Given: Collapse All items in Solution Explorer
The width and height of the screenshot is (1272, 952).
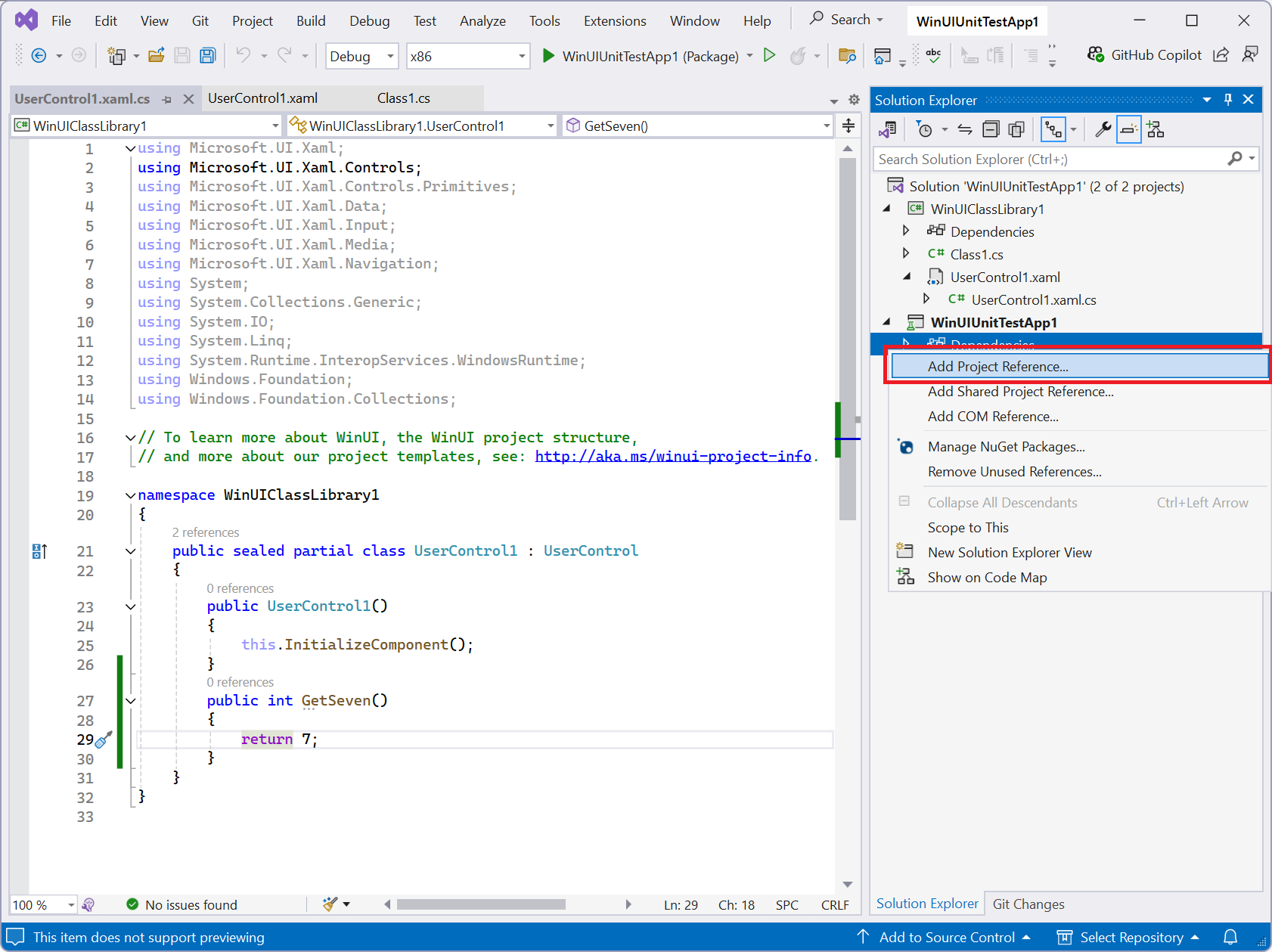Looking at the screenshot, I should click(x=991, y=129).
